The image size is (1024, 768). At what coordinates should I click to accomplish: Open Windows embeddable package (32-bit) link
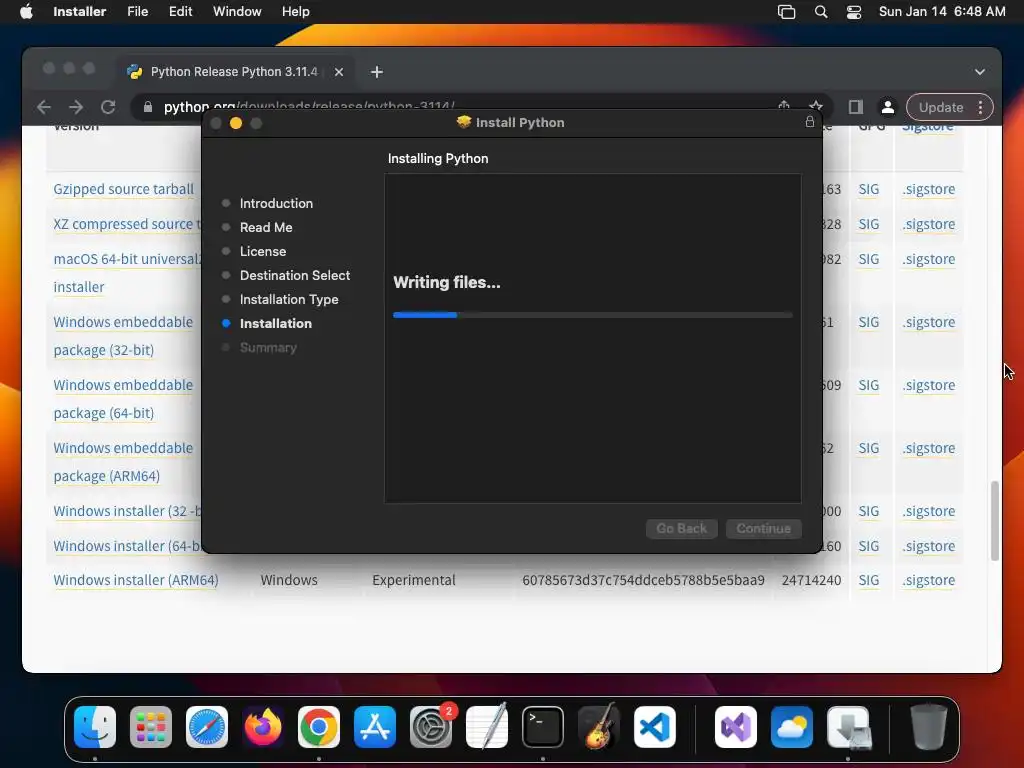pyautogui.click(x=123, y=336)
